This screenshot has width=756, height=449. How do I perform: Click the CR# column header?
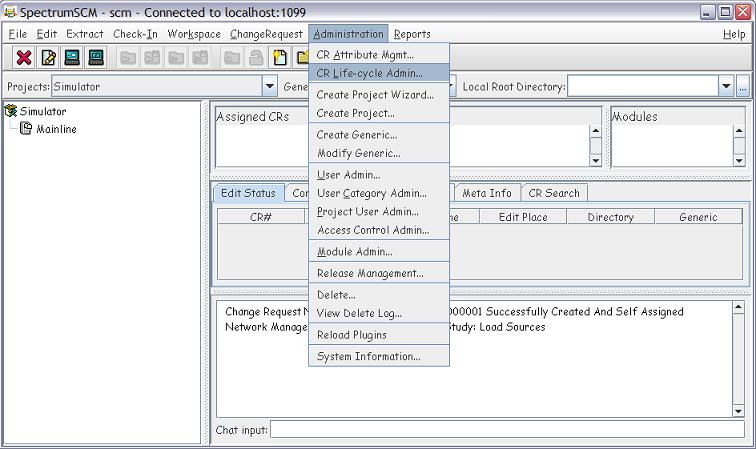click(x=261, y=217)
